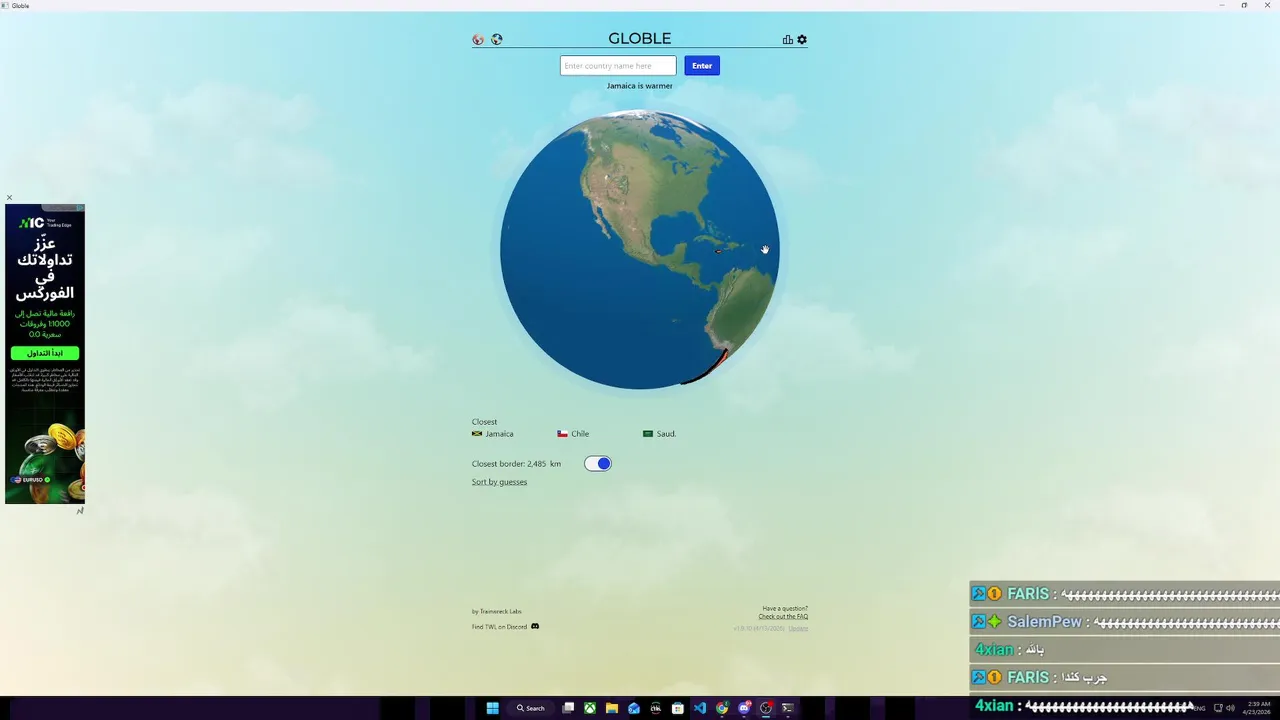Select Chile in the guesses list
This screenshot has height=720, width=1280.
[x=580, y=434]
